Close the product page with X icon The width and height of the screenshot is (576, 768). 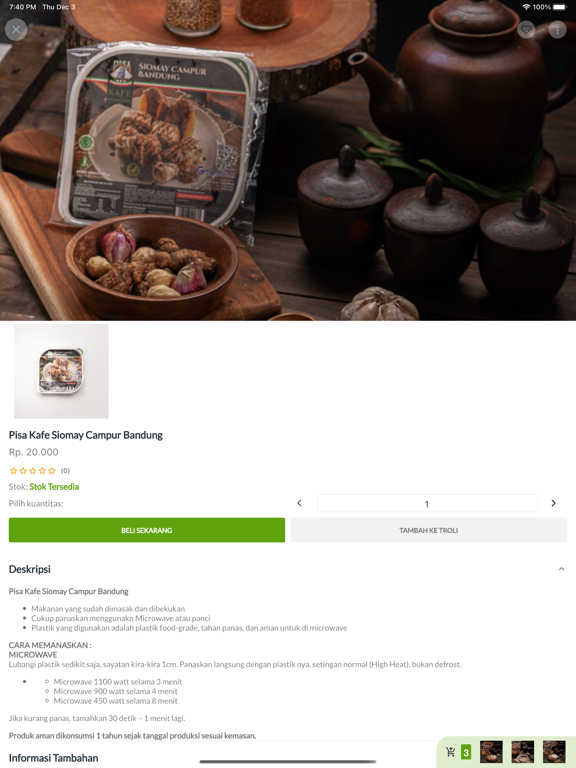[x=16, y=30]
